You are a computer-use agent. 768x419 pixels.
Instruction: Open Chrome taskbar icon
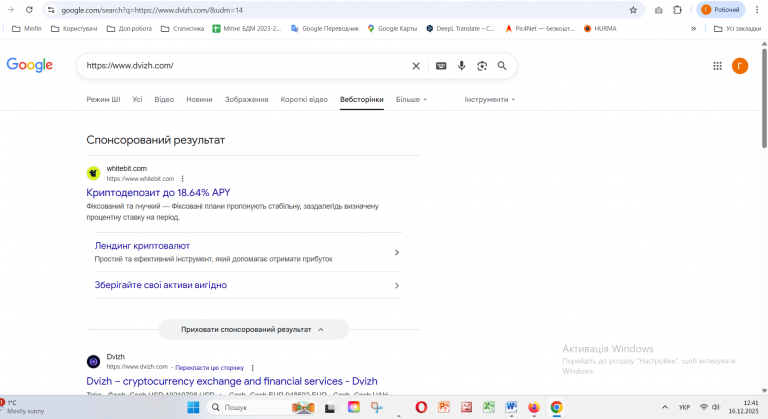[556, 407]
